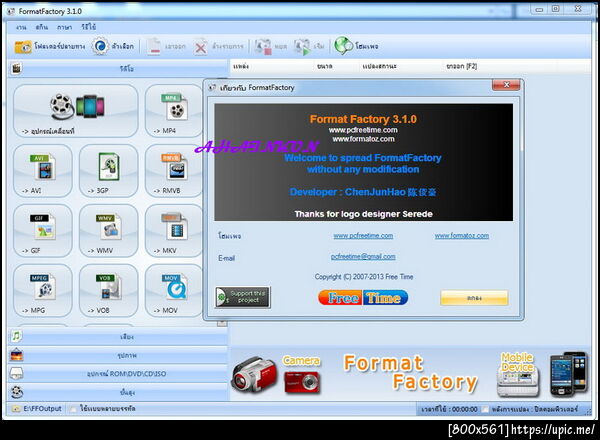Expand the Picture section
Screen dimensions: 600x440
(x=118, y=355)
